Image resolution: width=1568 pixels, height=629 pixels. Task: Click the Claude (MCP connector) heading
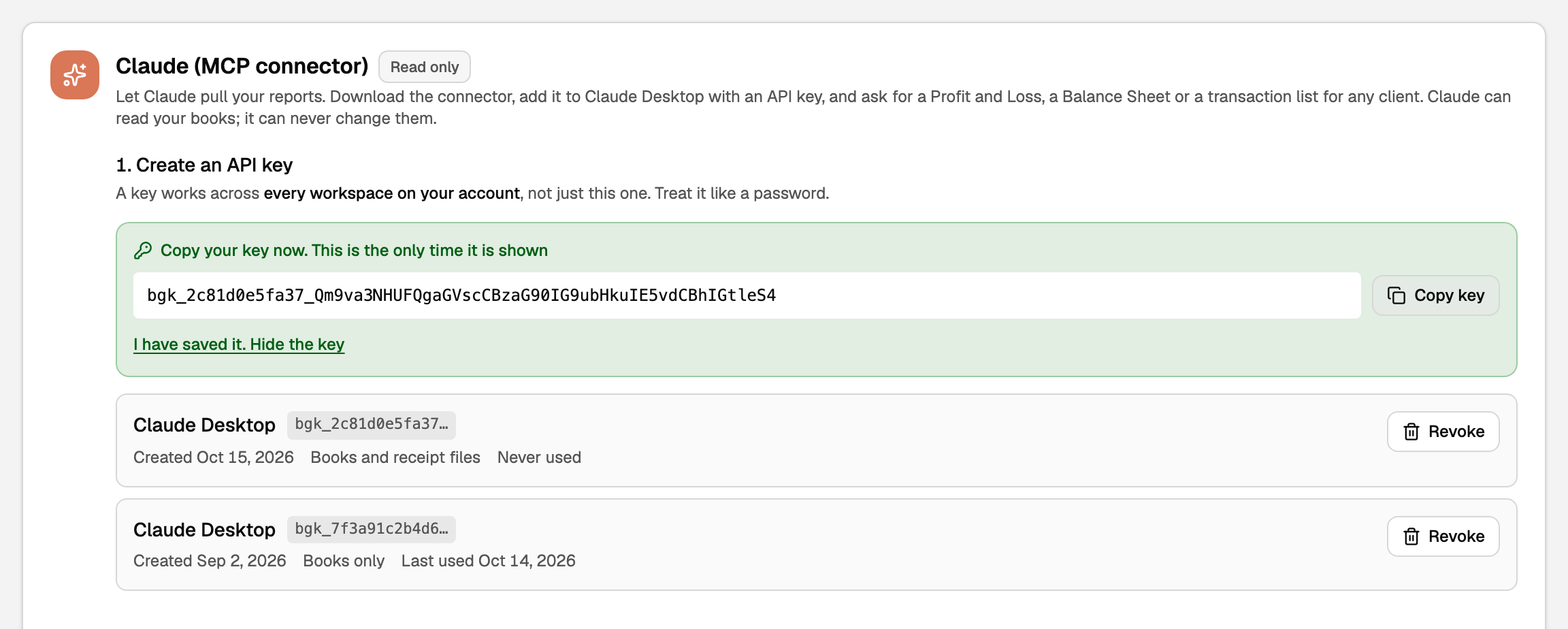click(242, 66)
